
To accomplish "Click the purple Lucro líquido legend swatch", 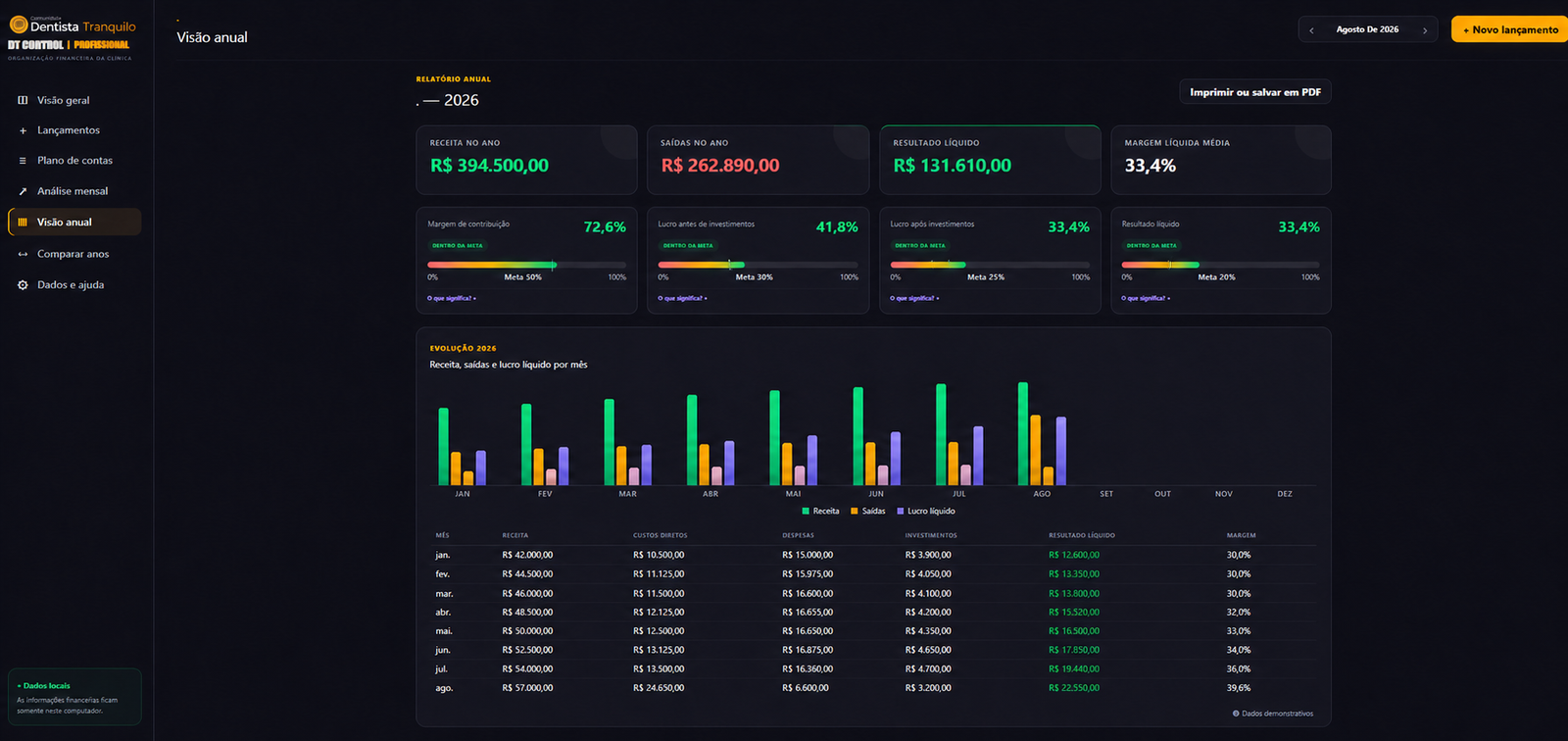I will point(901,511).
